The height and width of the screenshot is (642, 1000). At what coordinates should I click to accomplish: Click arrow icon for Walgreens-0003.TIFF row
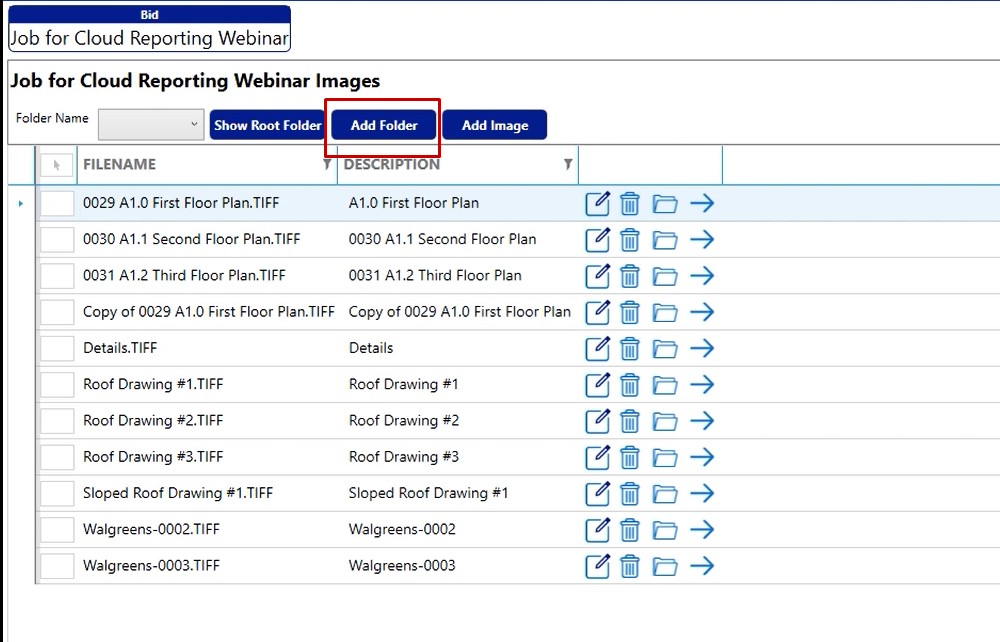click(x=702, y=566)
